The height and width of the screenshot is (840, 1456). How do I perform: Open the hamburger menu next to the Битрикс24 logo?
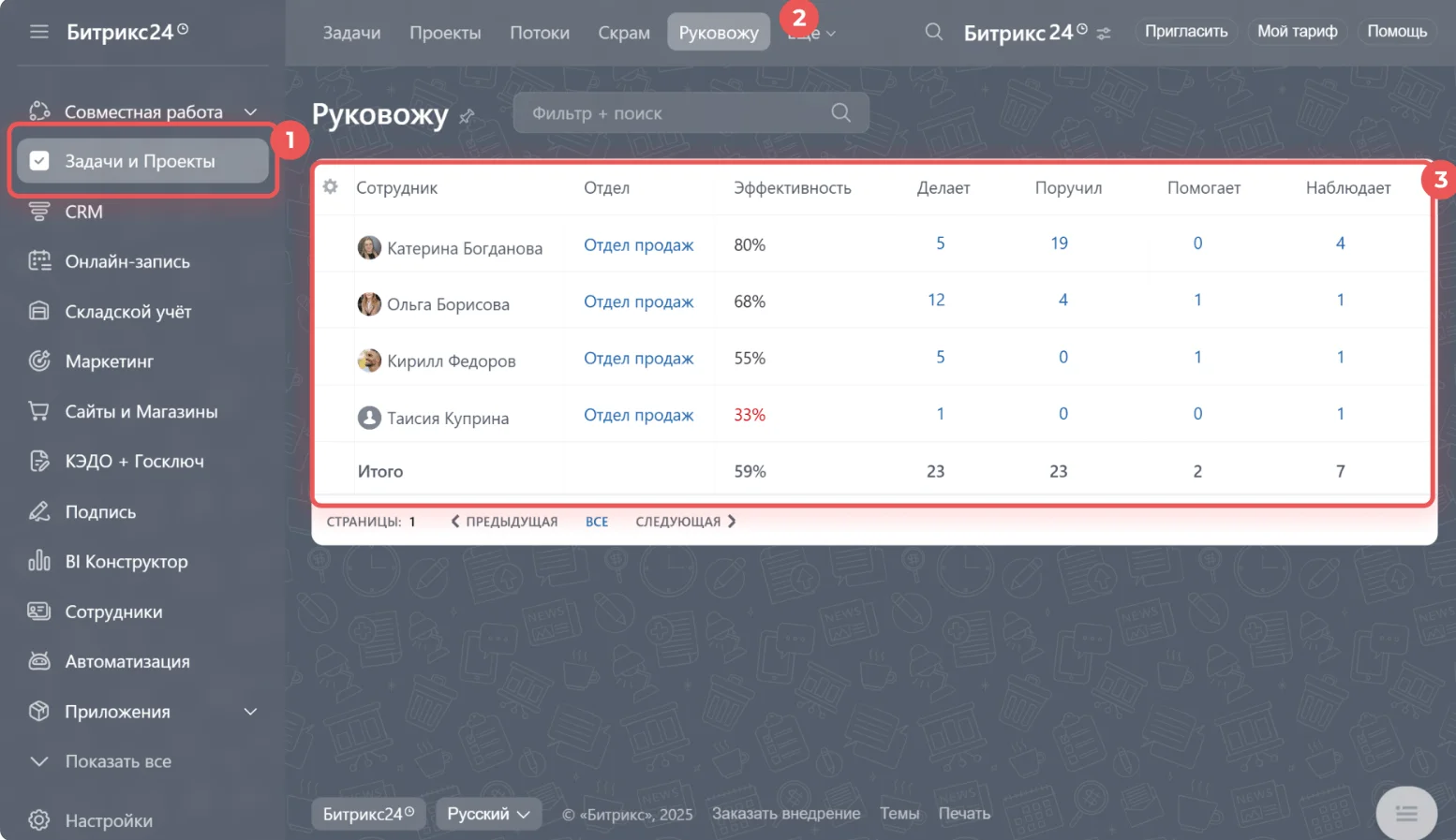click(x=38, y=32)
